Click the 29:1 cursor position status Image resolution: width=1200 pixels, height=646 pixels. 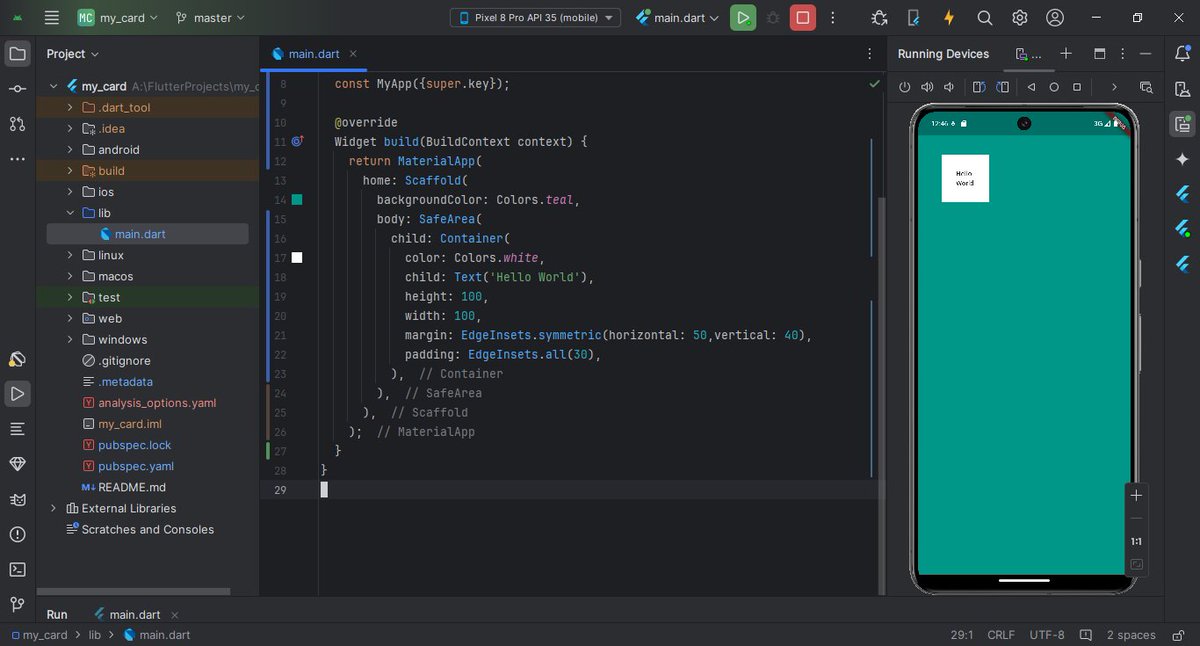coord(962,635)
